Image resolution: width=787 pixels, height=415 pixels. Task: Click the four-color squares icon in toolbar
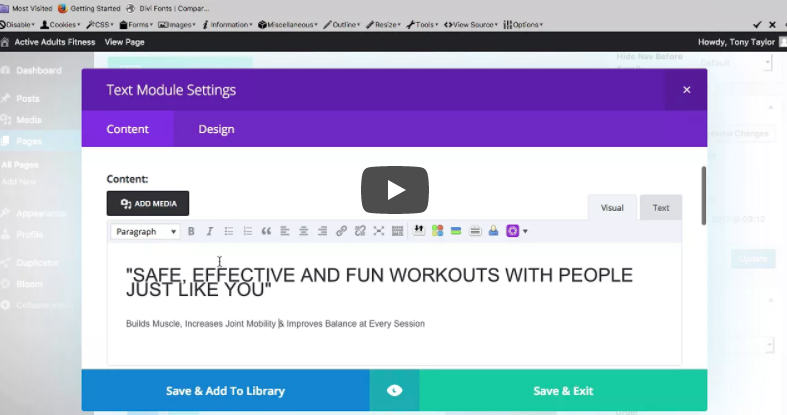[x=438, y=231]
